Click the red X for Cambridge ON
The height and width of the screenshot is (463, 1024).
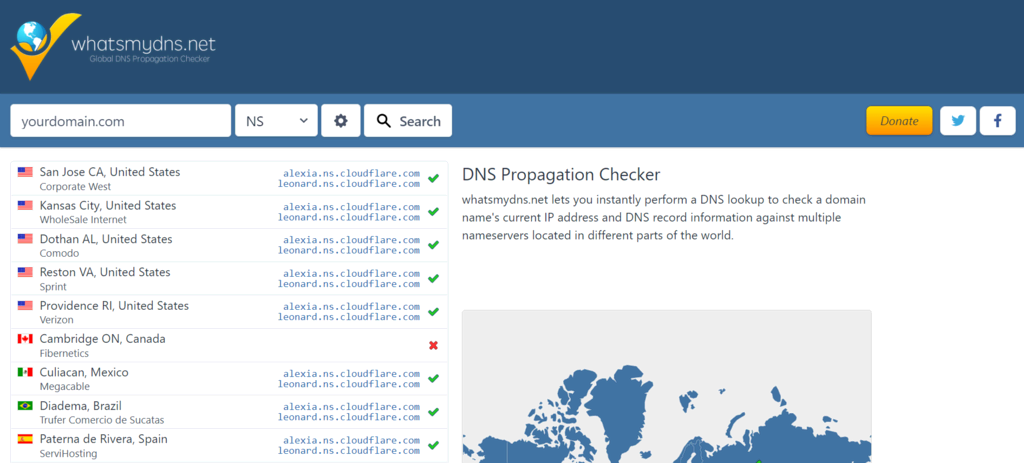click(x=433, y=345)
